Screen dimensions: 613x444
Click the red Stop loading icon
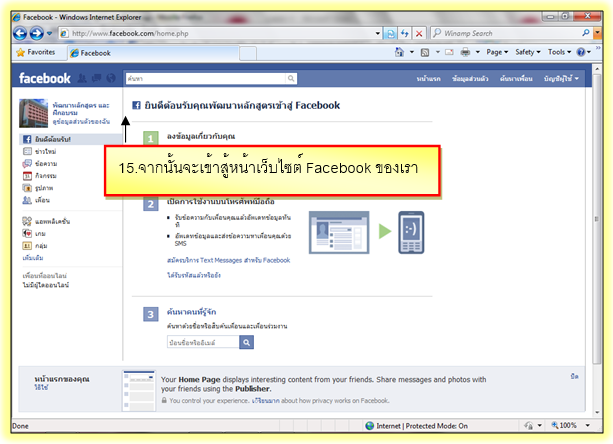419,34
